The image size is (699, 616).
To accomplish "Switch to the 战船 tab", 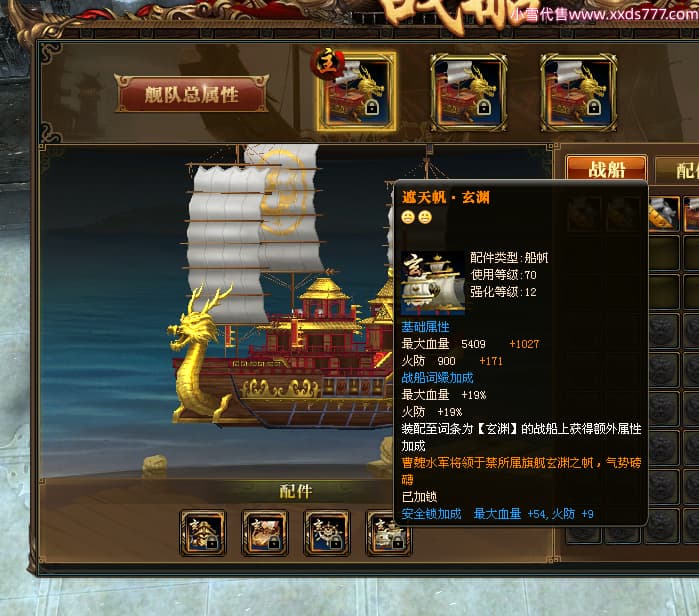I will pyautogui.click(x=606, y=168).
